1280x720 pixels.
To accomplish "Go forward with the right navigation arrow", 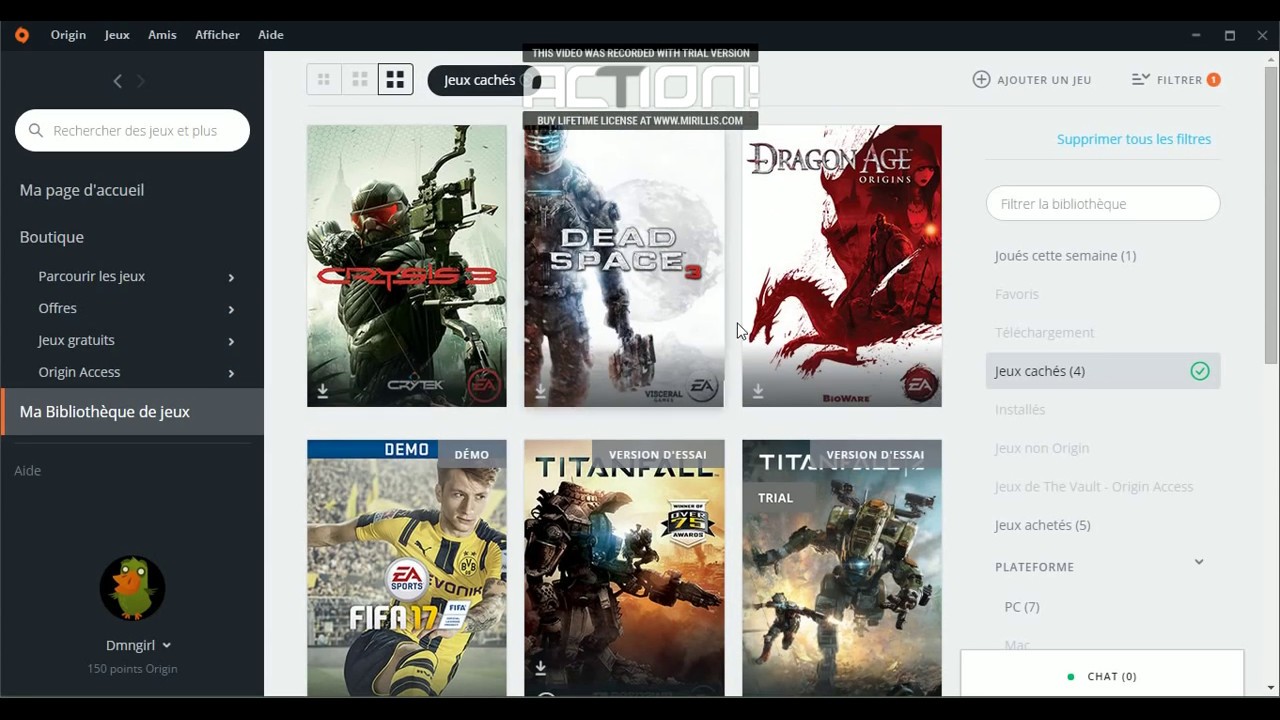I will (x=140, y=81).
